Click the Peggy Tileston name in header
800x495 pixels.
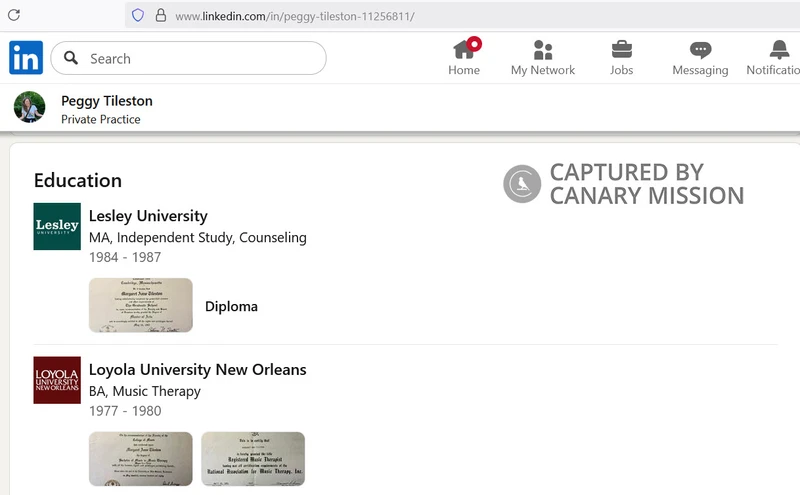click(x=107, y=101)
